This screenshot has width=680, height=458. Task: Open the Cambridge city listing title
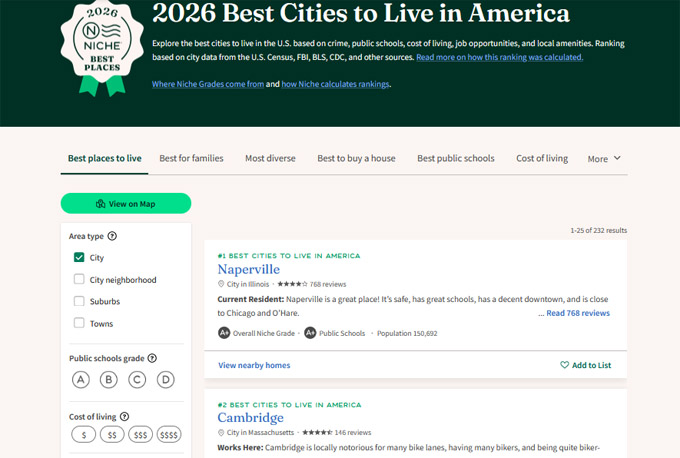click(250, 418)
